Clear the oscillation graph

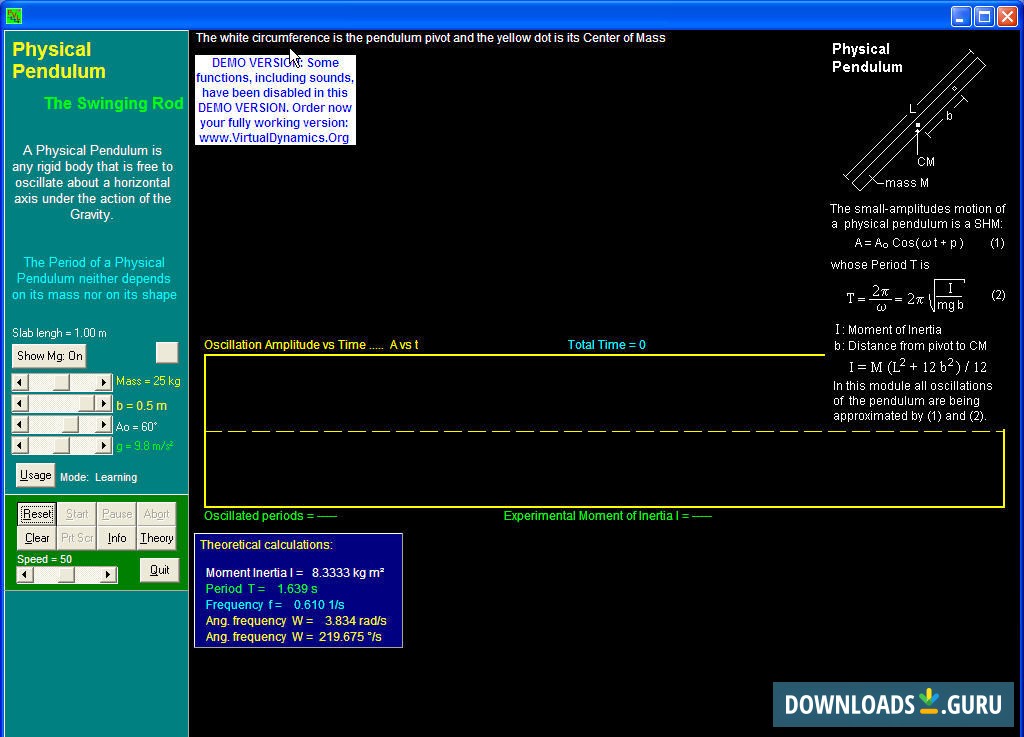pos(37,538)
